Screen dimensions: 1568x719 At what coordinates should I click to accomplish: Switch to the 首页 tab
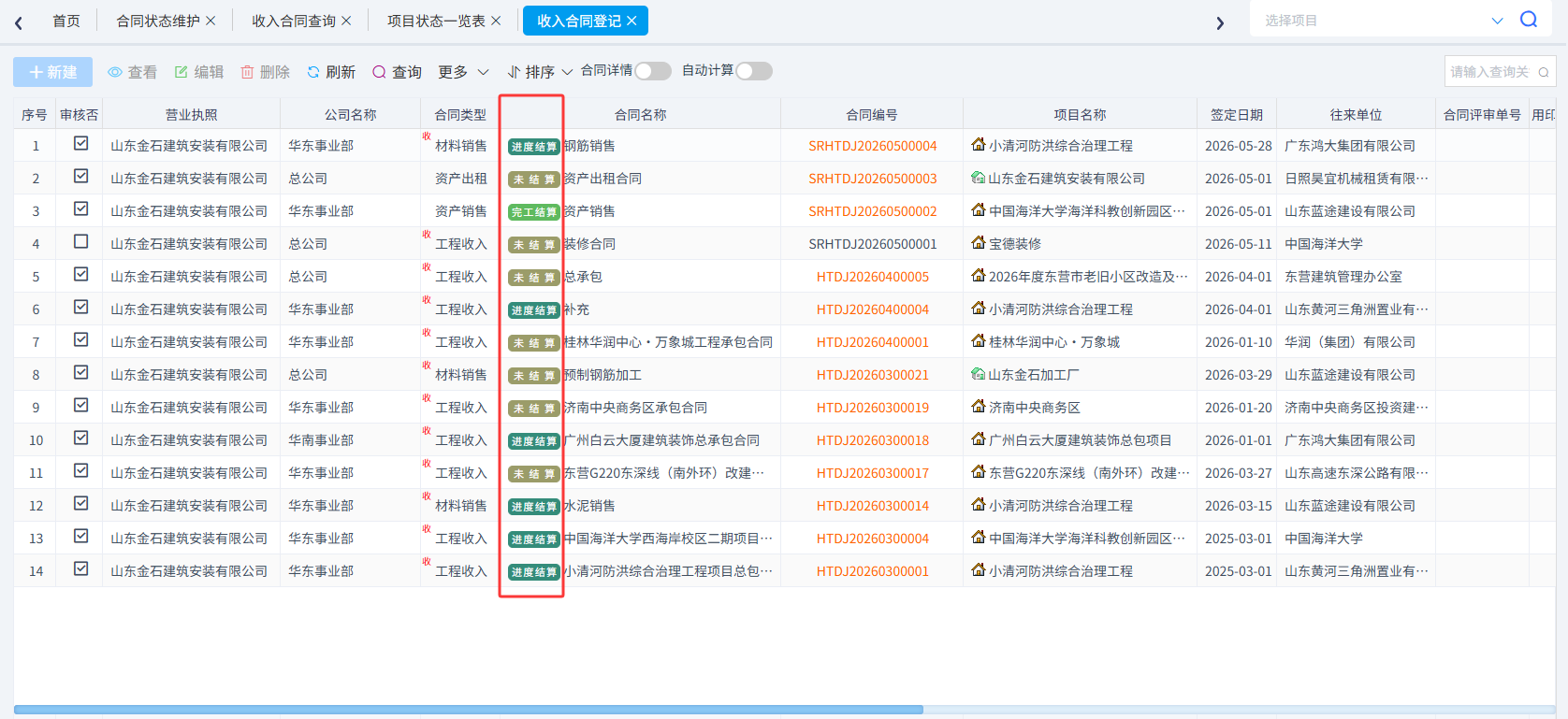pyautogui.click(x=66, y=21)
